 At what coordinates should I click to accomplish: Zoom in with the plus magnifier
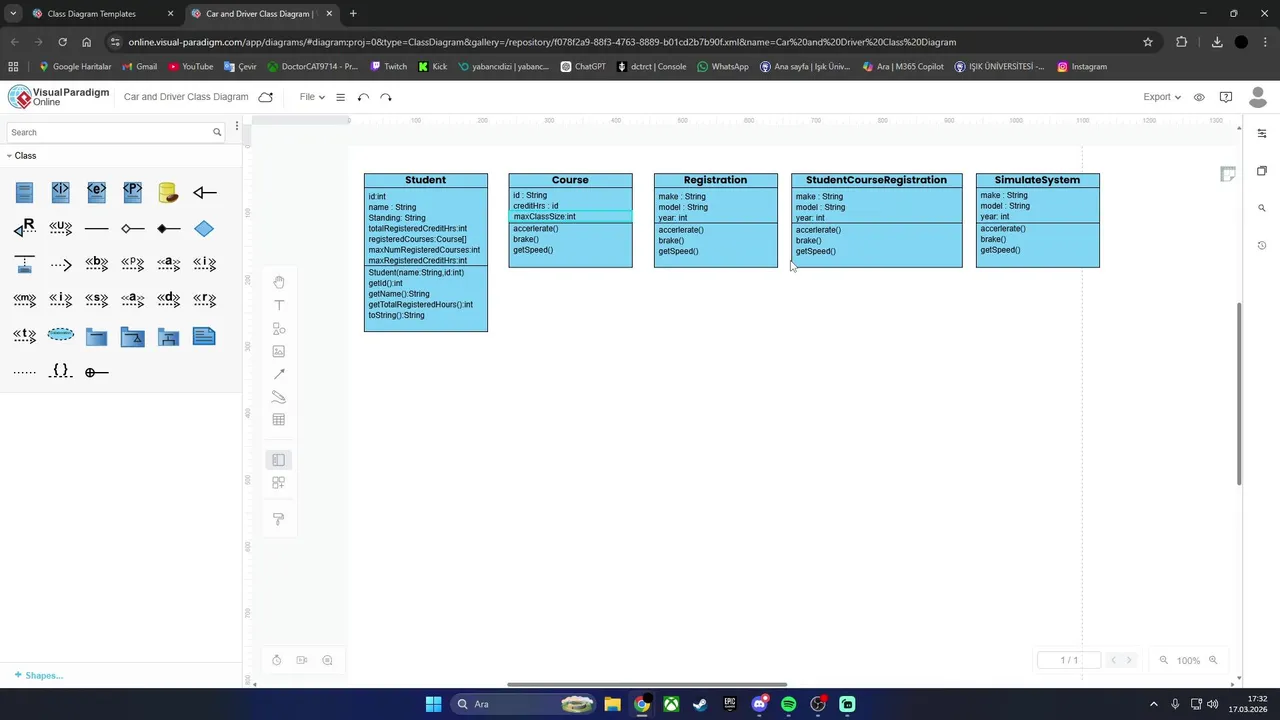click(x=1213, y=660)
